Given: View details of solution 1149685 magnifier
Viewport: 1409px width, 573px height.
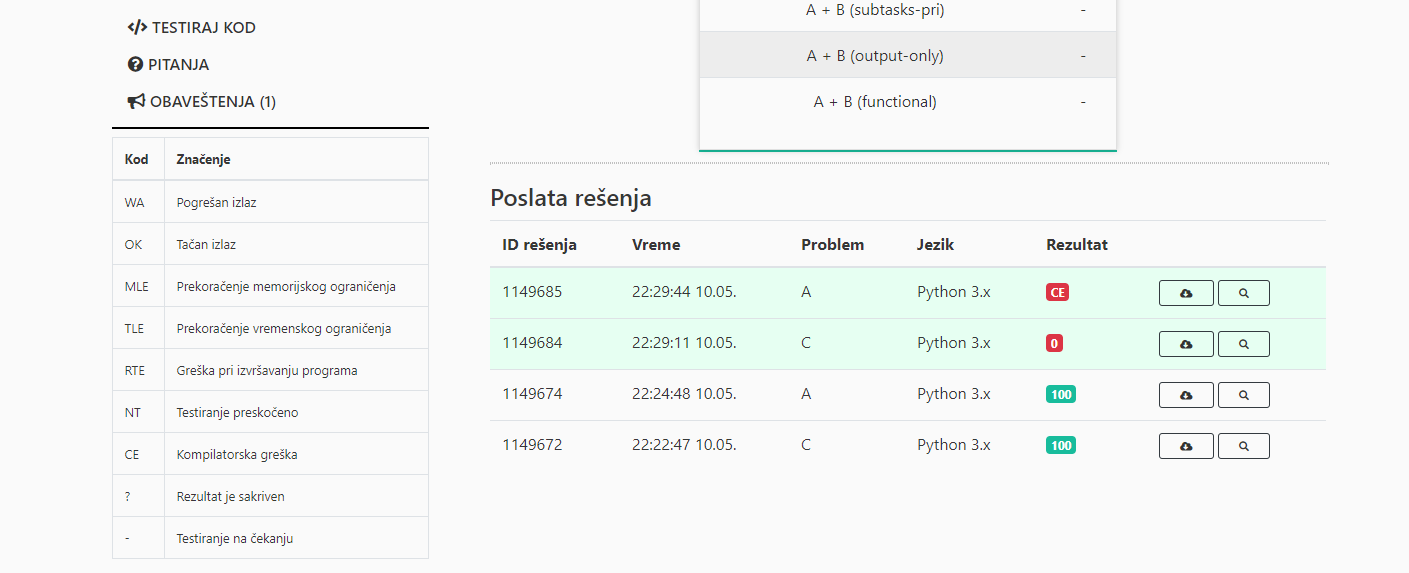Looking at the screenshot, I should tap(1243, 293).
